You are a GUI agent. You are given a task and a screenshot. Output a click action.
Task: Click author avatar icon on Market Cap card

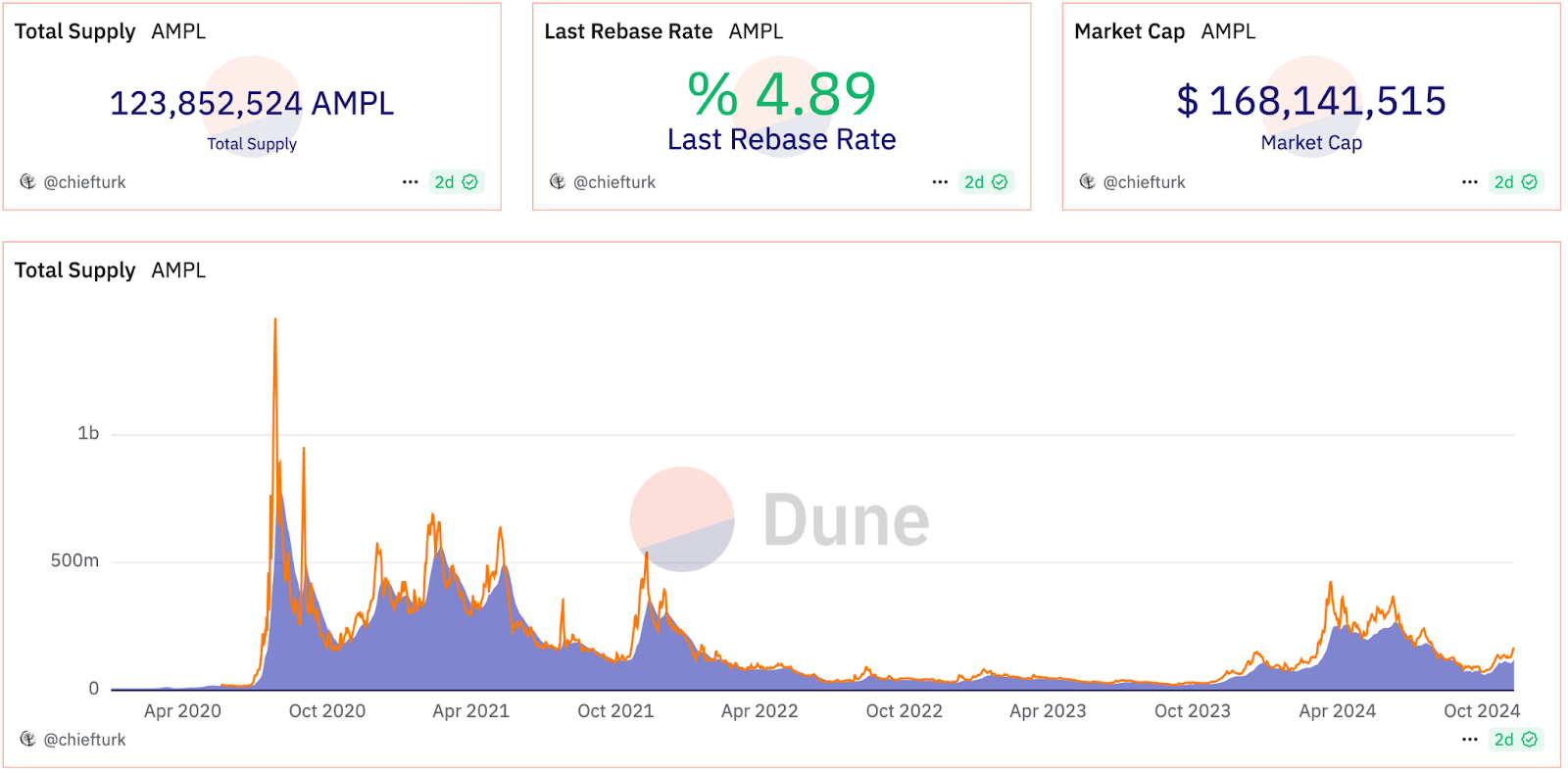pos(1087,182)
